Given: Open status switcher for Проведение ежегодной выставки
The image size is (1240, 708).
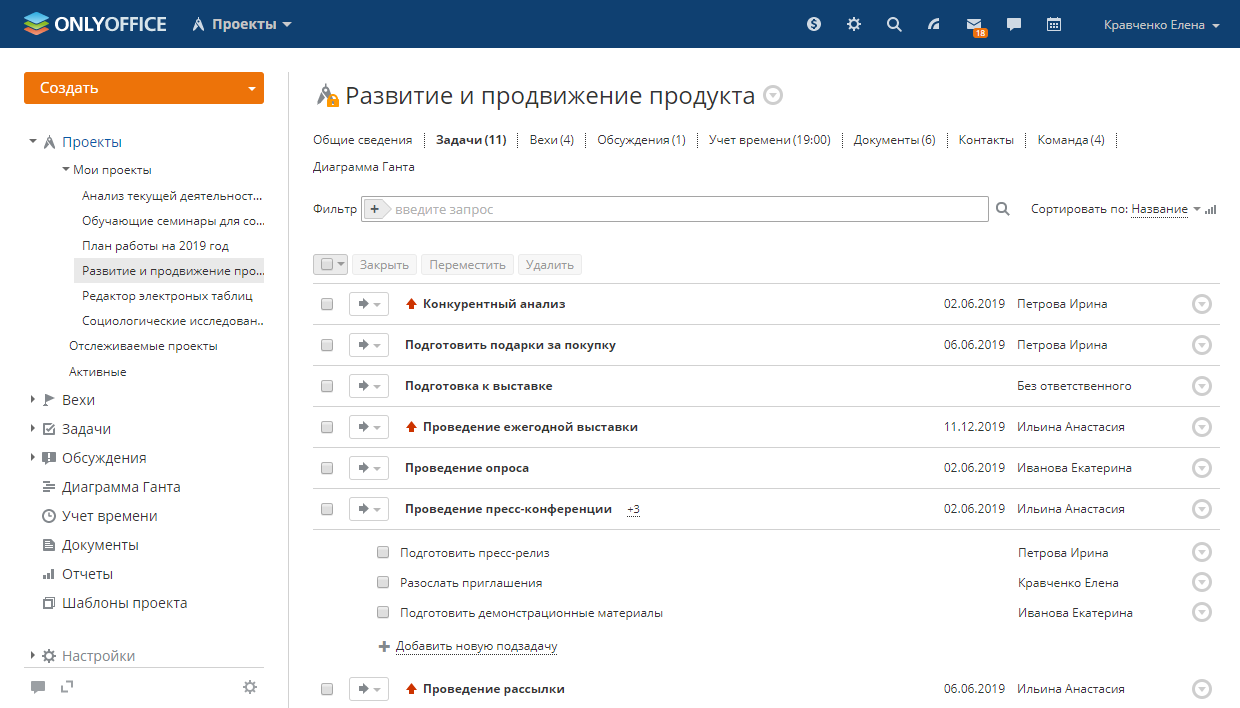Looking at the screenshot, I should pyautogui.click(x=368, y=427).
